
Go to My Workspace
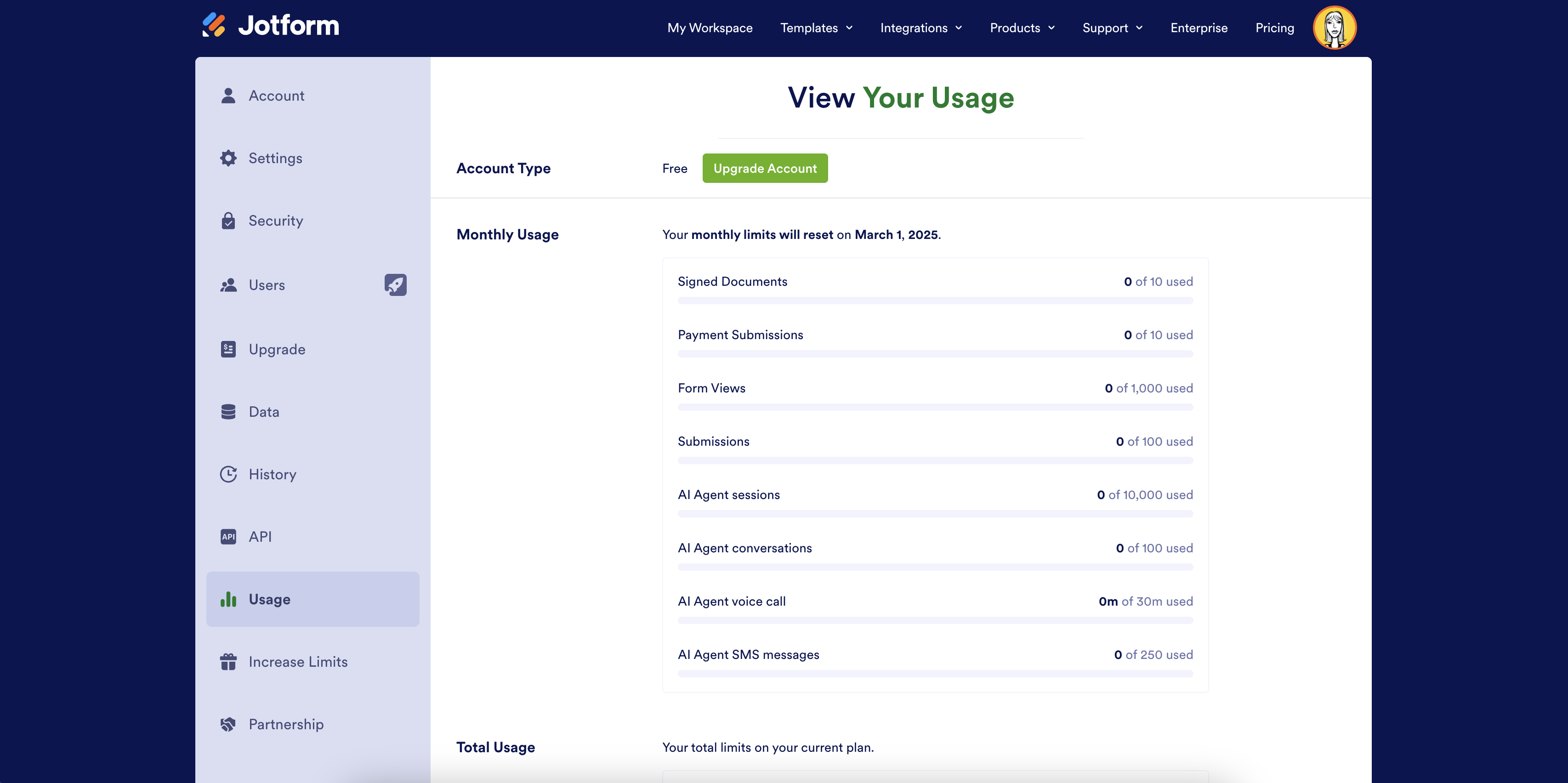pyautogui.click(x=710, y=28)
